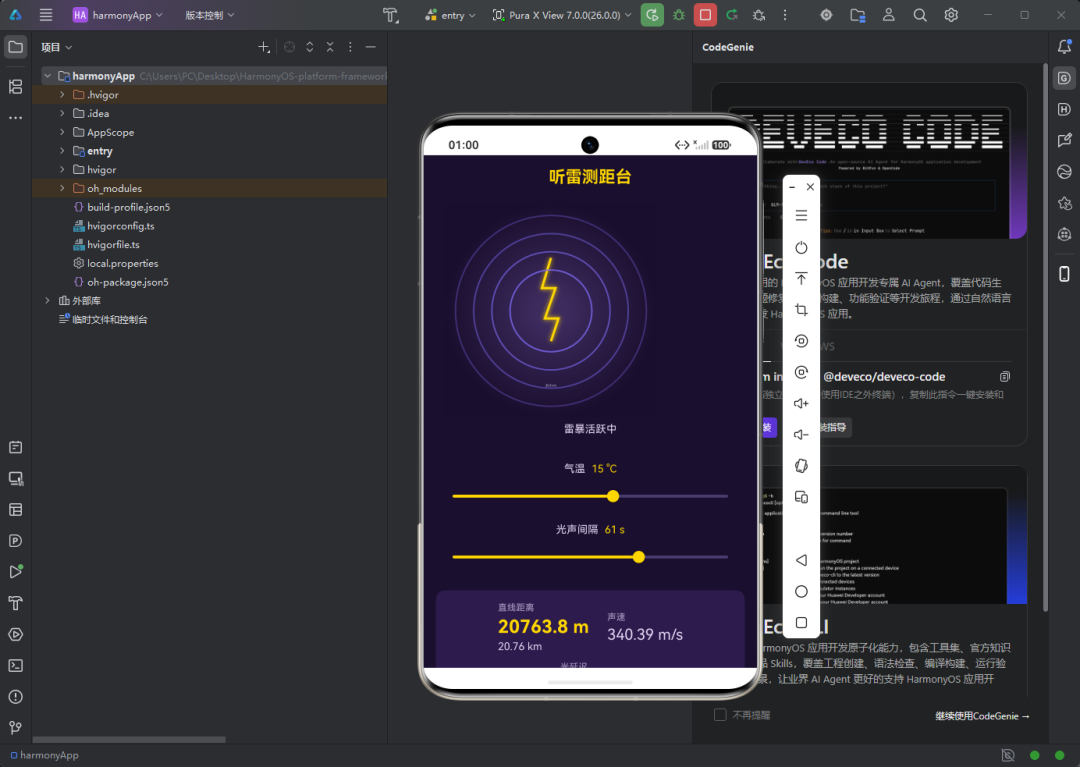This screenshot has height=767, width=1080.
Task: Click emulator home circle button
Action: [x=801, y=591]
